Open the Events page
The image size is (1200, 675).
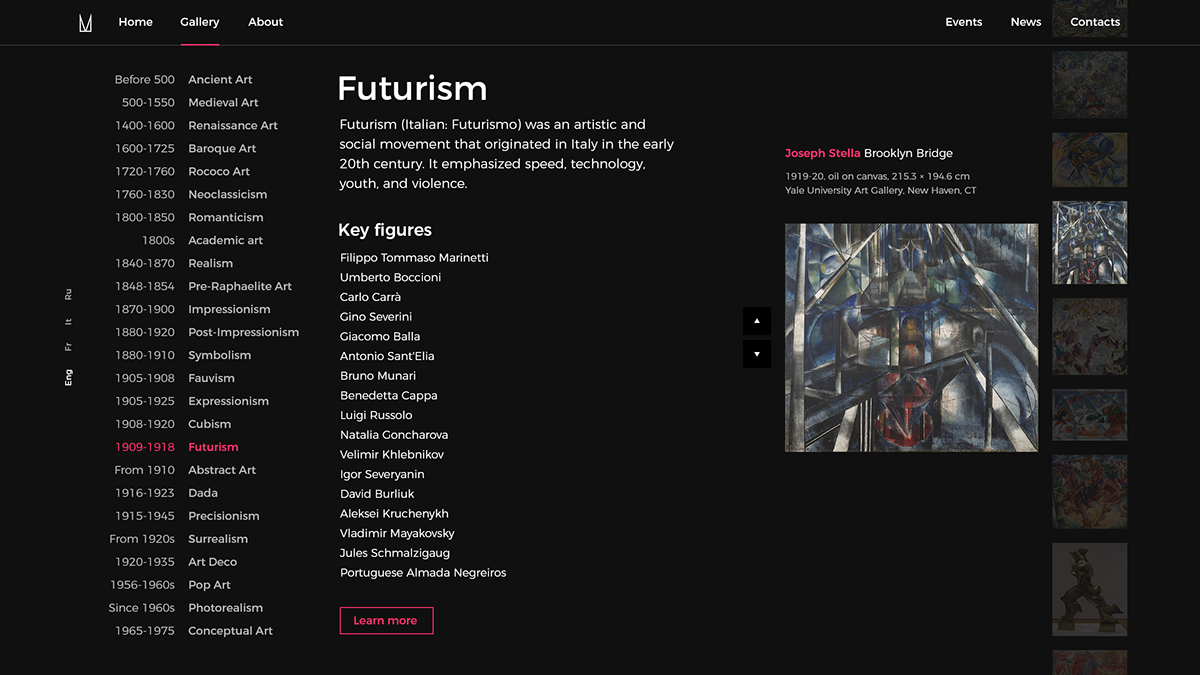pos(963,22)
